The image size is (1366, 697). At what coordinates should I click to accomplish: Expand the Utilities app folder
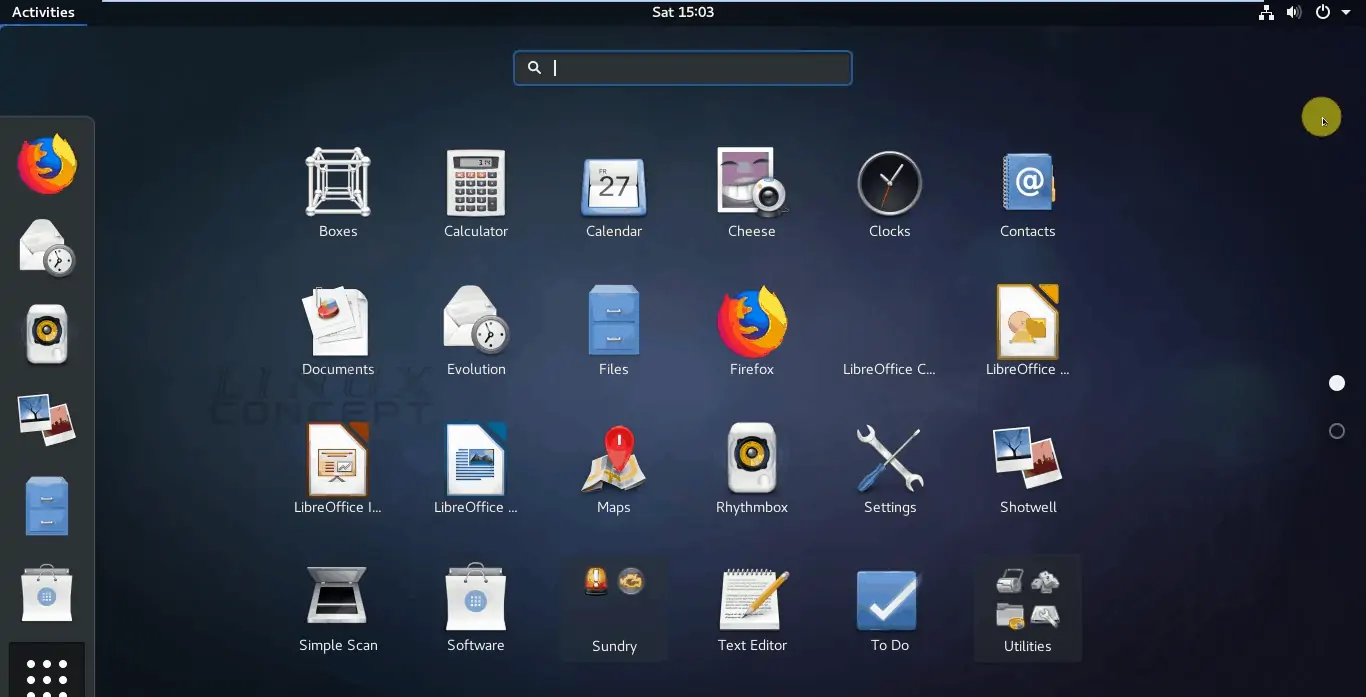[x=1028, y=607]
